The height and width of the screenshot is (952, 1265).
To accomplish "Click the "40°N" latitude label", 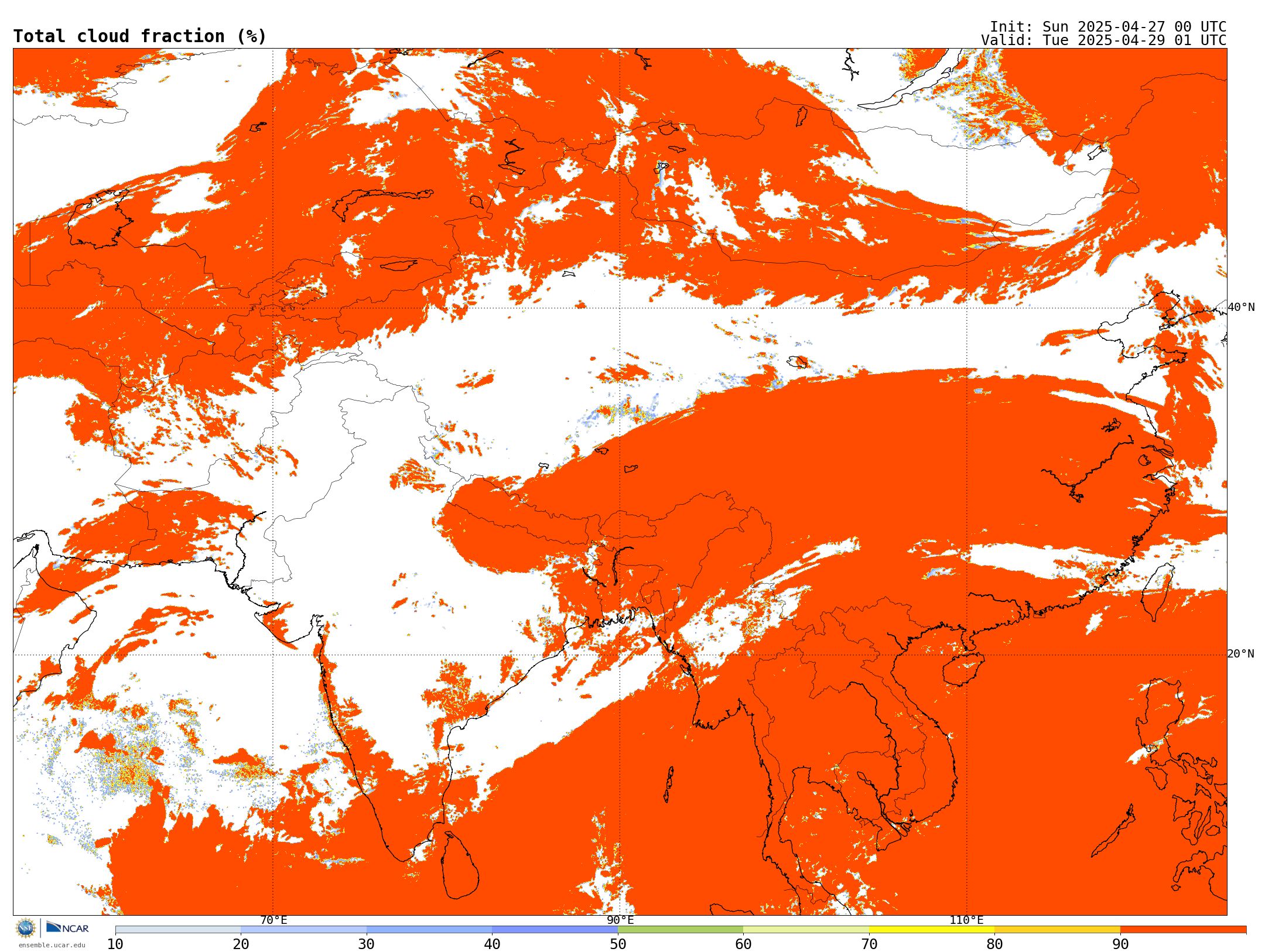I will (1241, 307).
